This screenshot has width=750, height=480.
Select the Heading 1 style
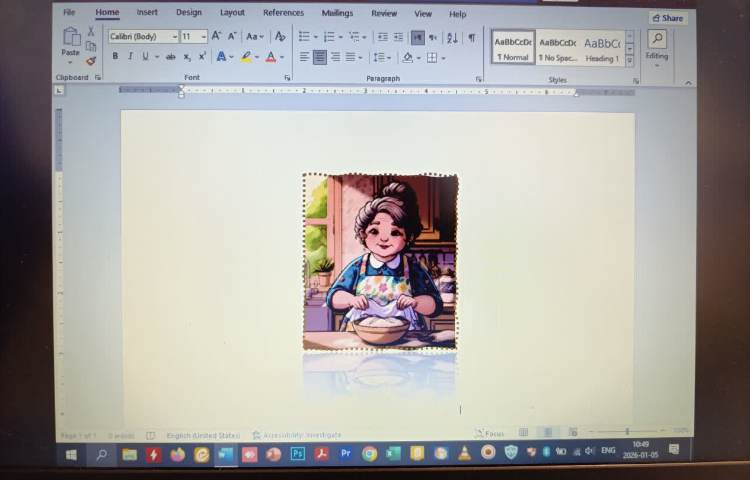(602, 48)
